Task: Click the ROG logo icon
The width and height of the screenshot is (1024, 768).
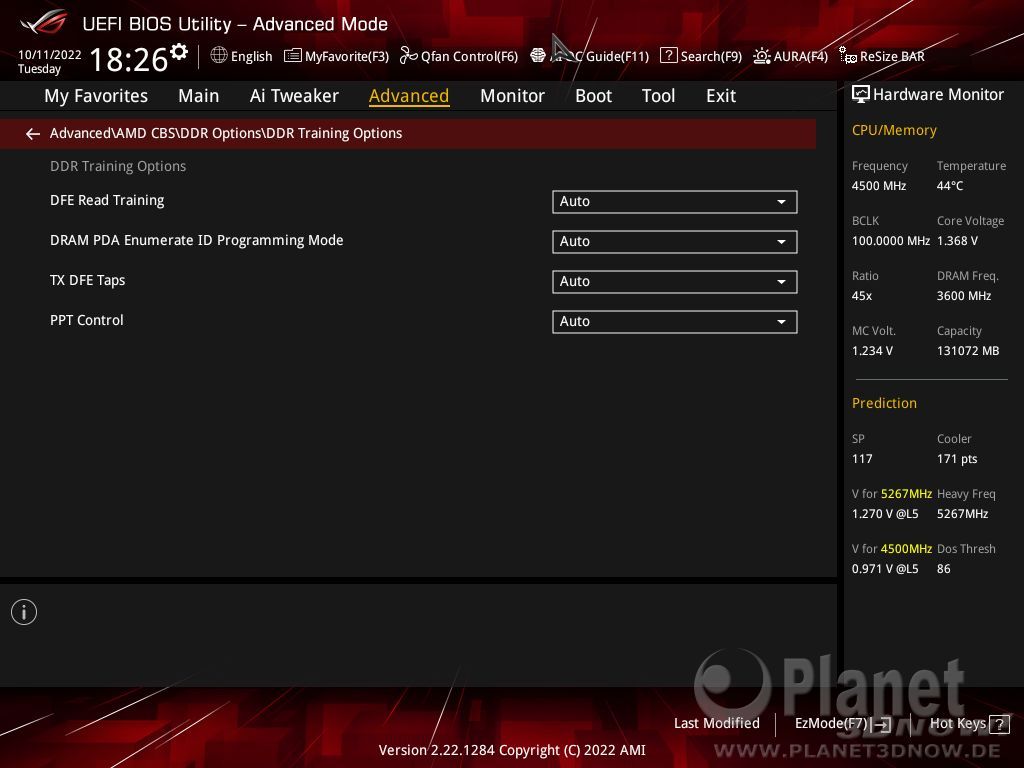Action: 43,23
